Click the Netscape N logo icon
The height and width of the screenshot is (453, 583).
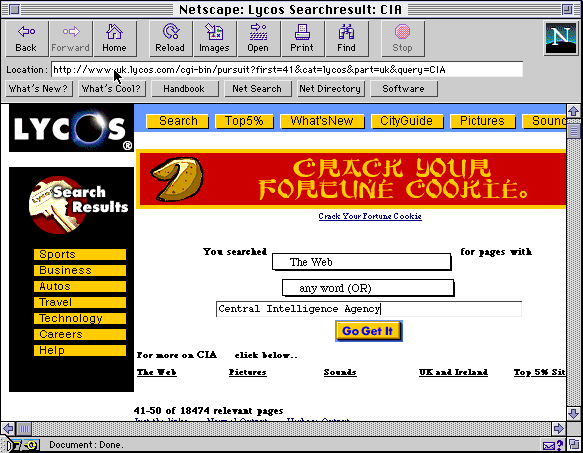[x=560, y=38]
